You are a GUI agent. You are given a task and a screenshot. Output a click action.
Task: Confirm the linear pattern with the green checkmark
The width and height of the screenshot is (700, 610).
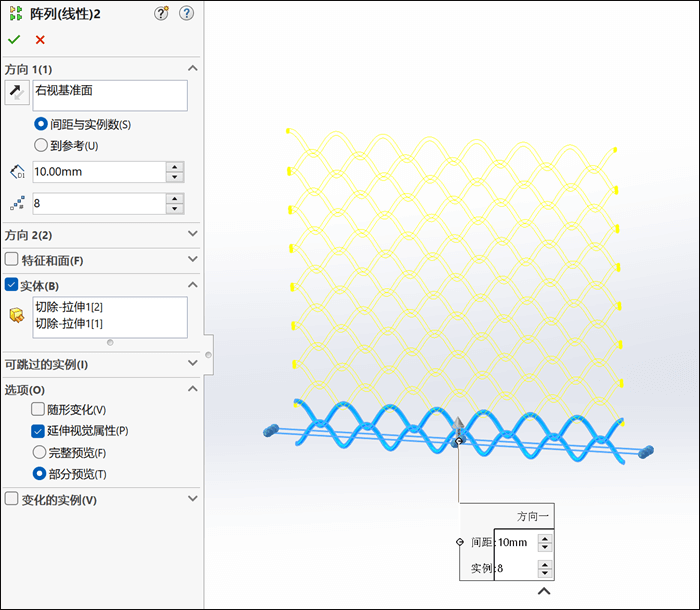[14, 40]
